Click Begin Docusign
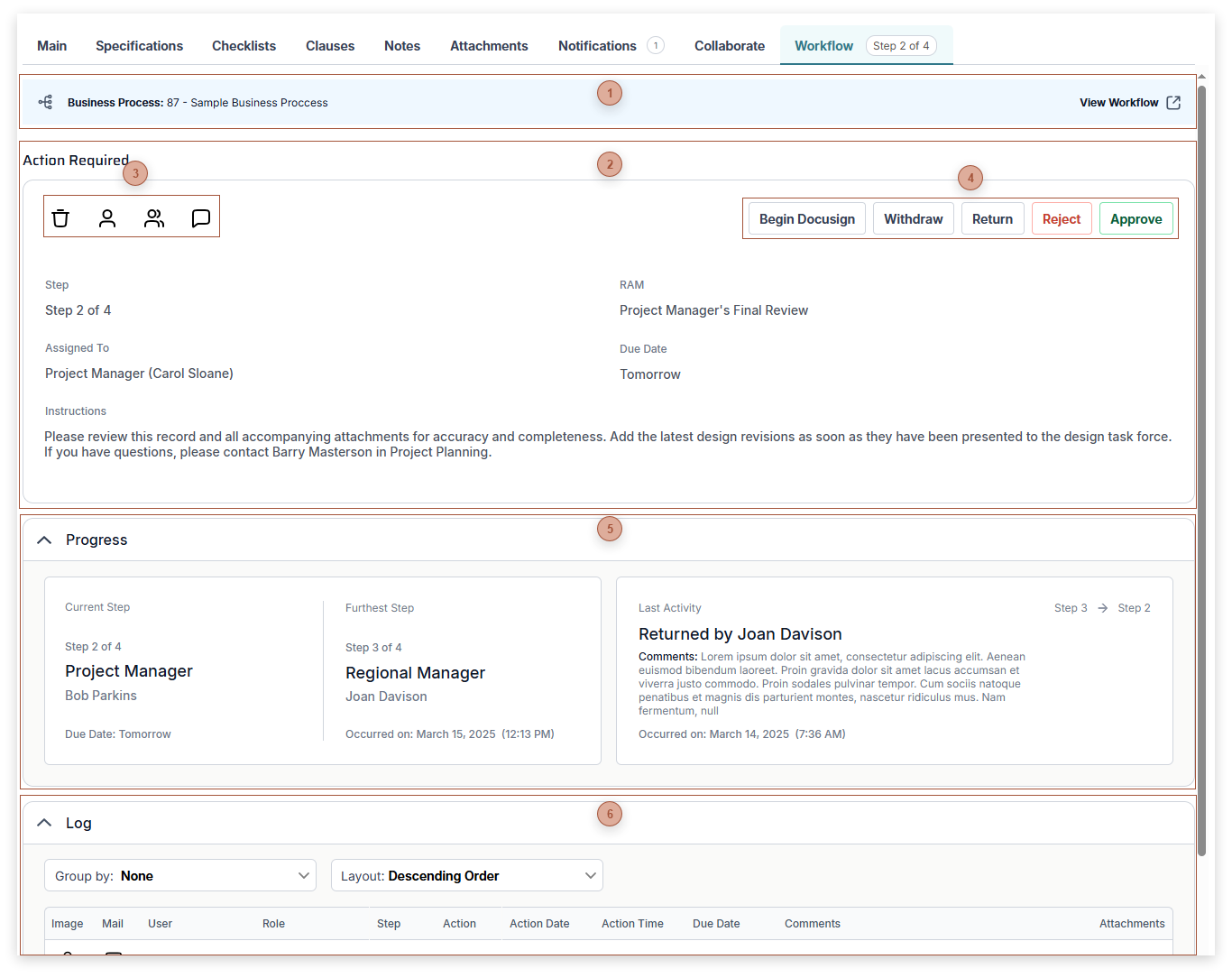This screenshot has height=978, width=1232. point(806,218)
